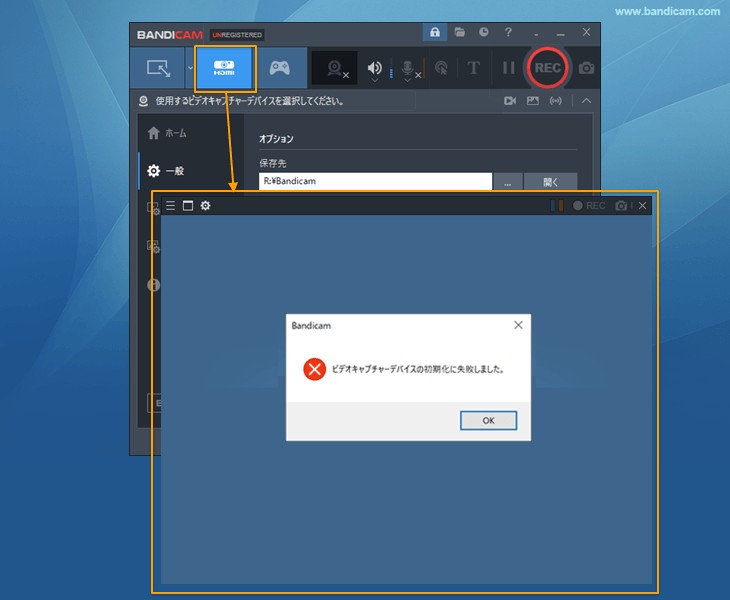This screenshot has width=730, height=600.
Task: Open the image list picture icon
Action: coord(533,101)
